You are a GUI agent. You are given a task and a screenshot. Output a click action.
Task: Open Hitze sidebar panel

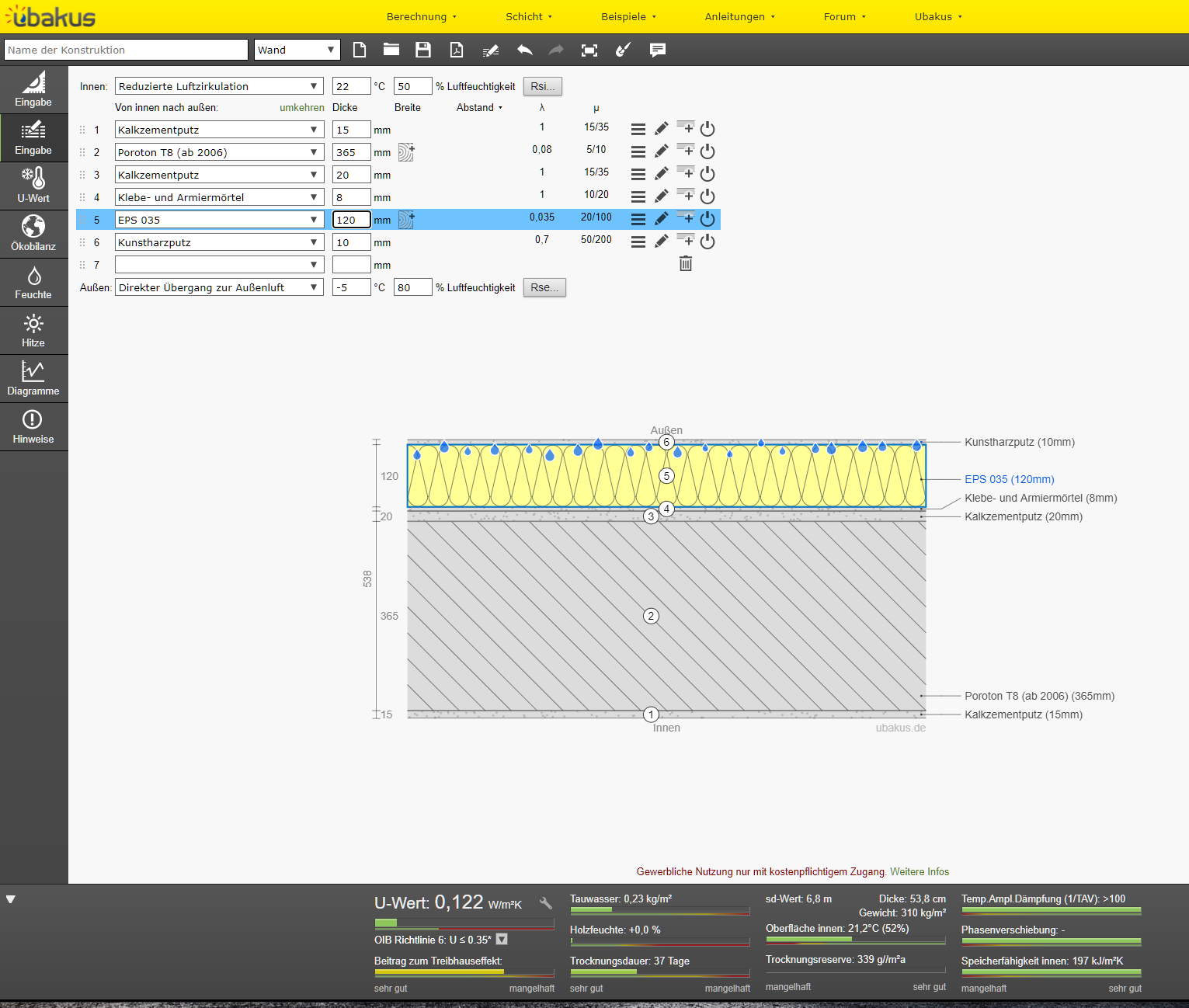[33, 331]
